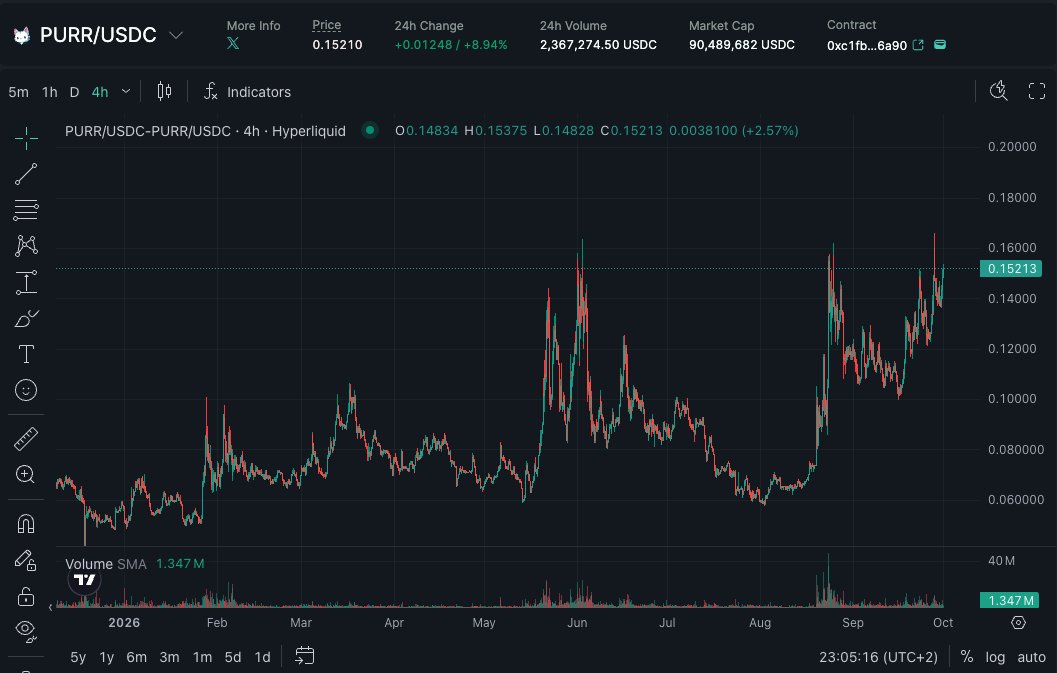Toggle log scale mode
The height and width of the screenshot is (673, 1057).
(995, 657)
